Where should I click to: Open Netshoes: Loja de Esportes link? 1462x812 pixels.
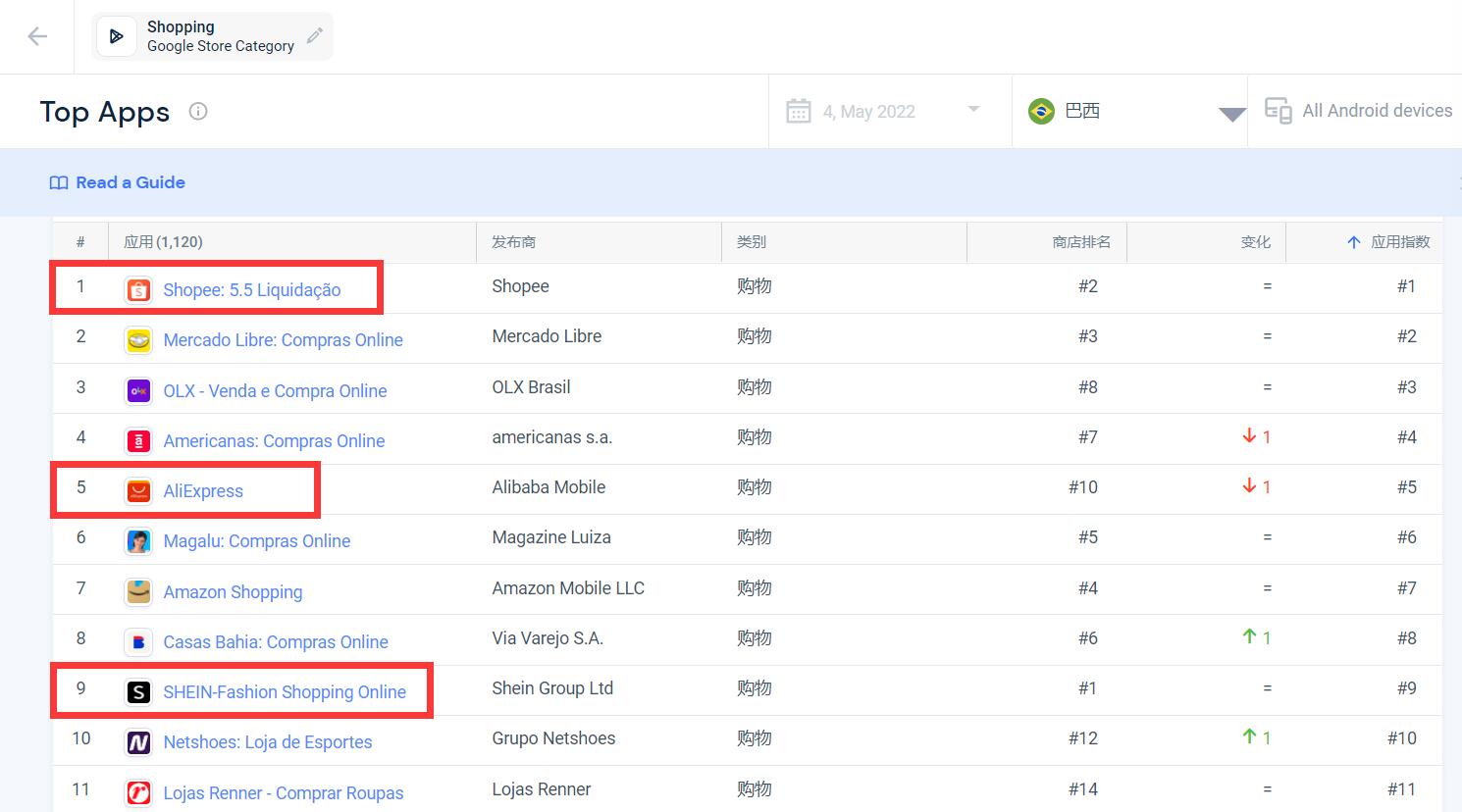pos(268,742)
